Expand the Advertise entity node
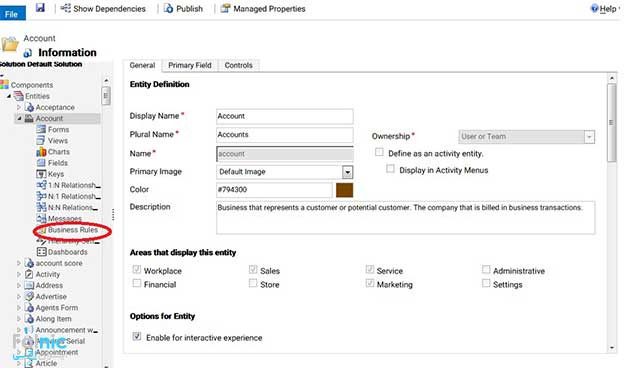Viewport: 642px width, 368px height. pyautogui.click(x=19, y=296)
